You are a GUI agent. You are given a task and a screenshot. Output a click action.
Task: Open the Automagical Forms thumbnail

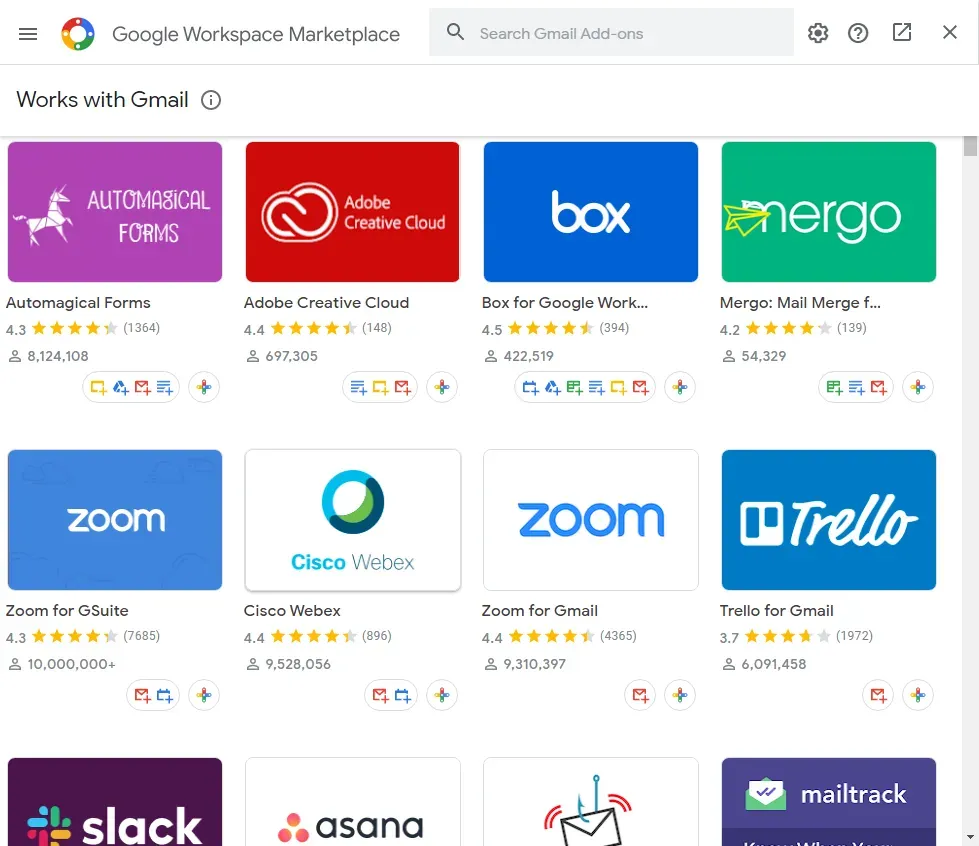click(115, 212)
